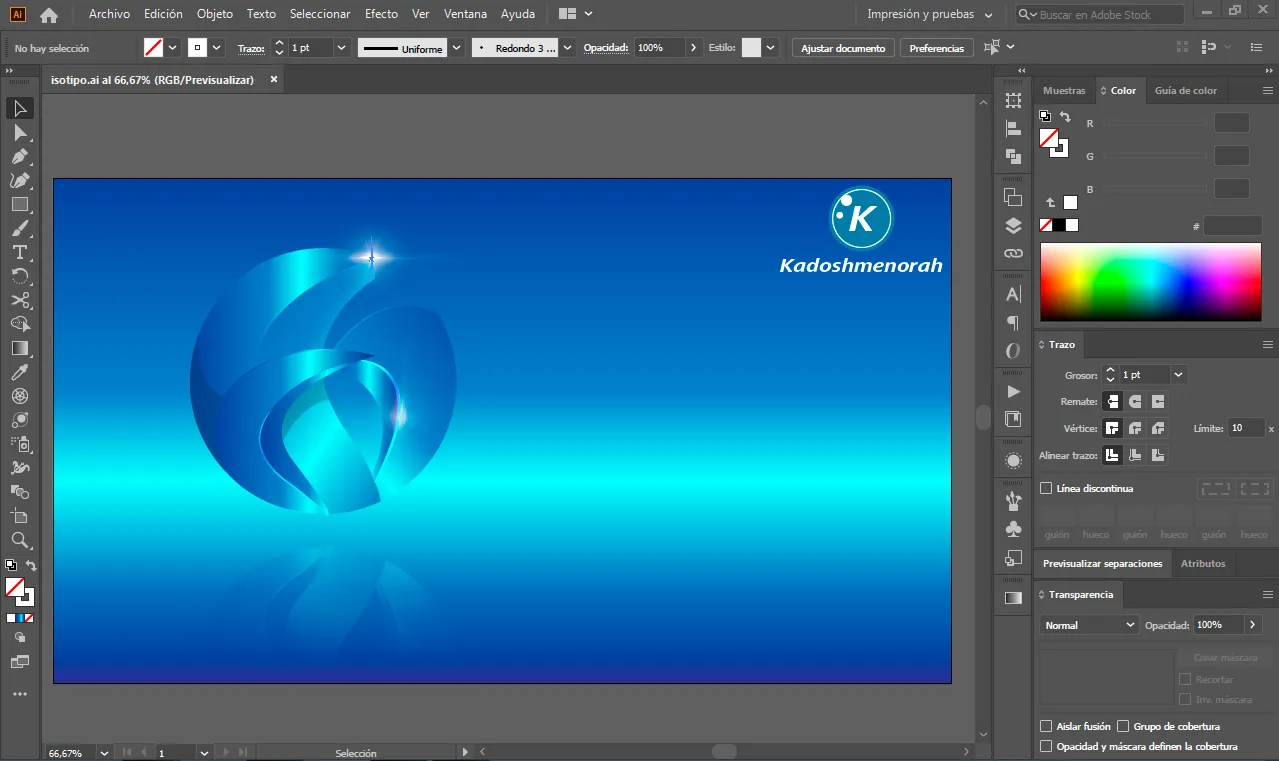This screenshot has width=1279, height=761.
Task: Open the Character panel icon
Action: point(1013,295)
